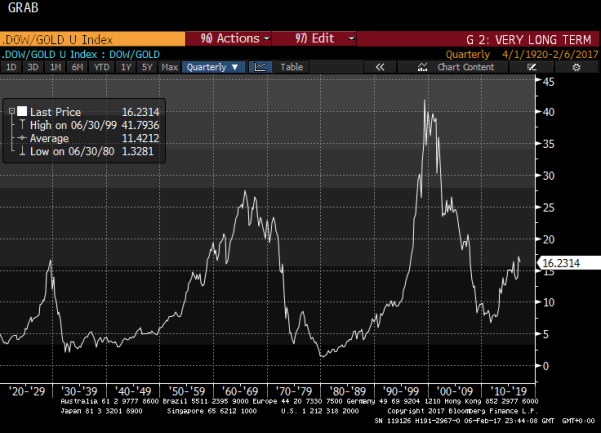
Task: Open the Quarterly periodicity dropdown
Action: [x=214, y=67]
